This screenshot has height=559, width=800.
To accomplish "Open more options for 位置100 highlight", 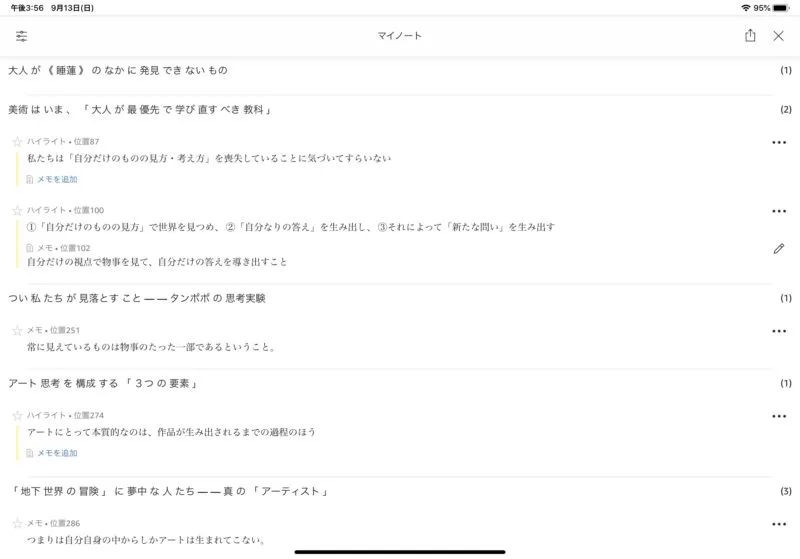I will tap(779, 211).
